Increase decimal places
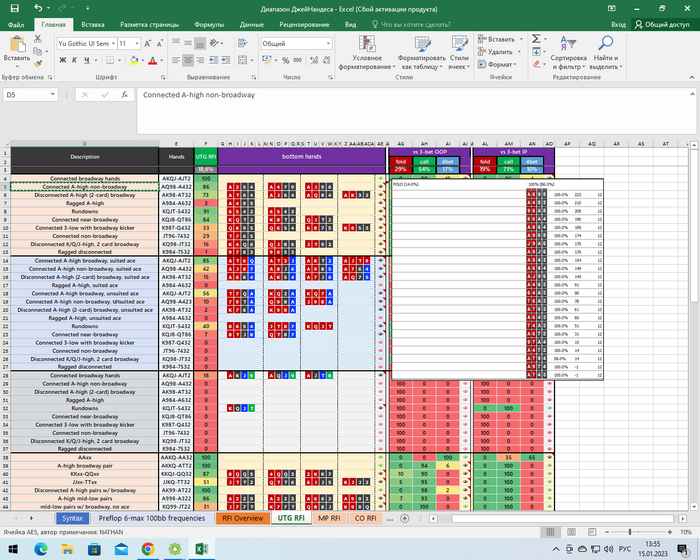The width and height of the screenshot is (700, 560). pyautogui.click(x=314, y=60)
